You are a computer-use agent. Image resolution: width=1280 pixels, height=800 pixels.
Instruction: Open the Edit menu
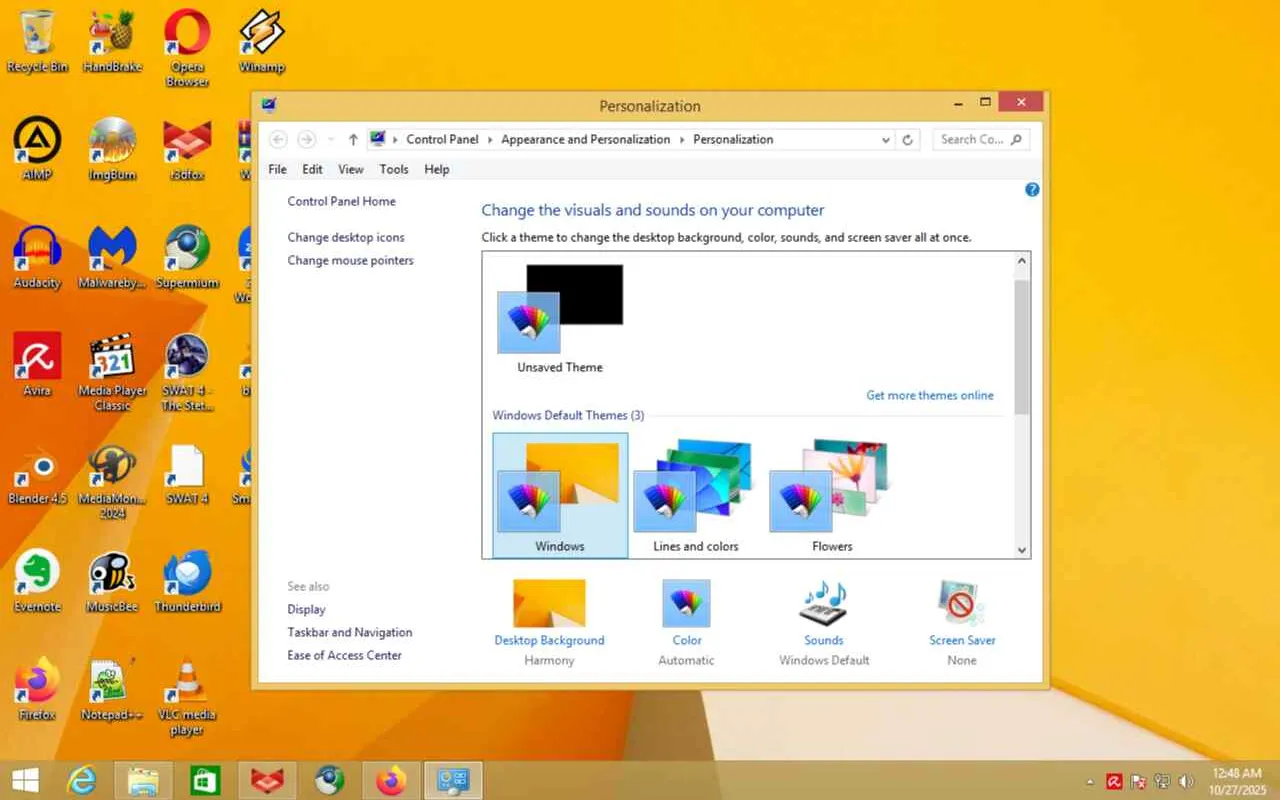point(313,170)
